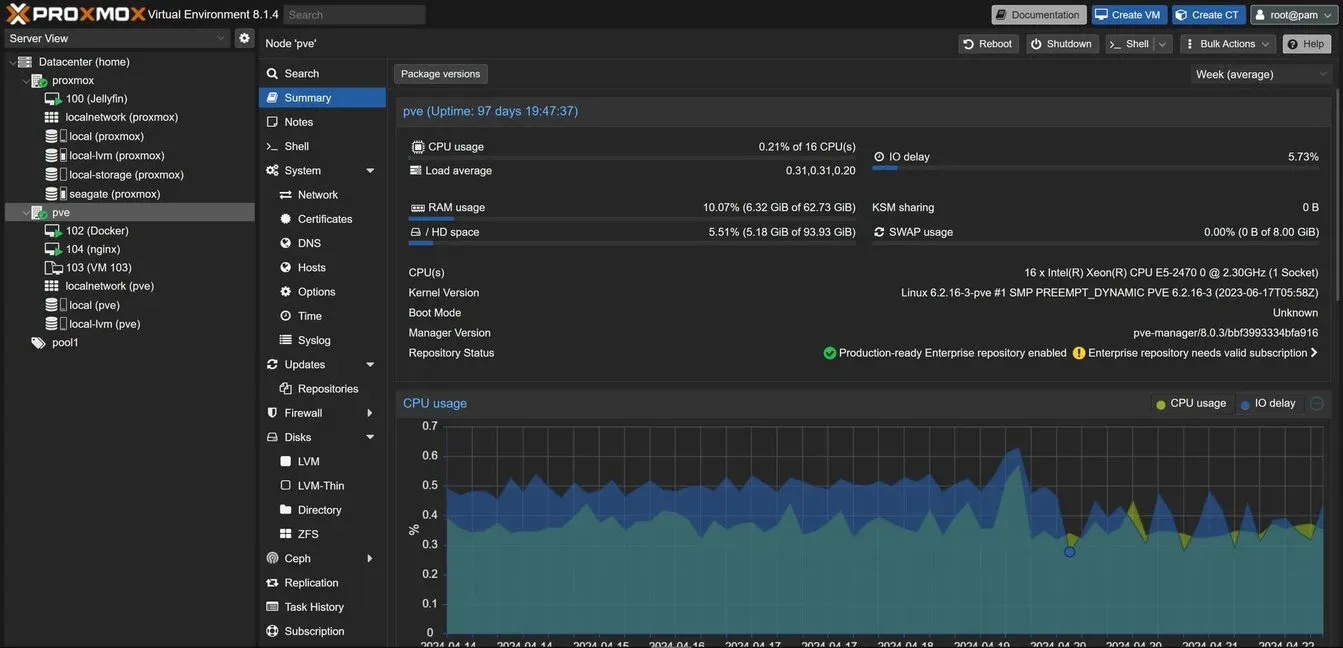Click the 103 (VM 103) stopped VM icon

53,268
